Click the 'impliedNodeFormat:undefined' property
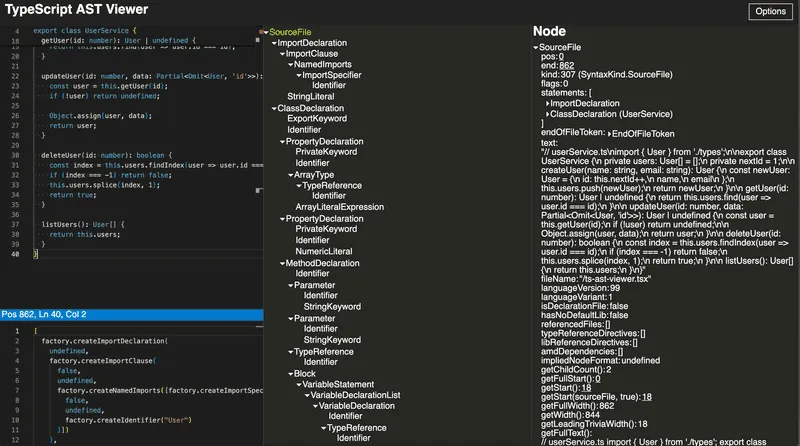 [x=600, y=360]
